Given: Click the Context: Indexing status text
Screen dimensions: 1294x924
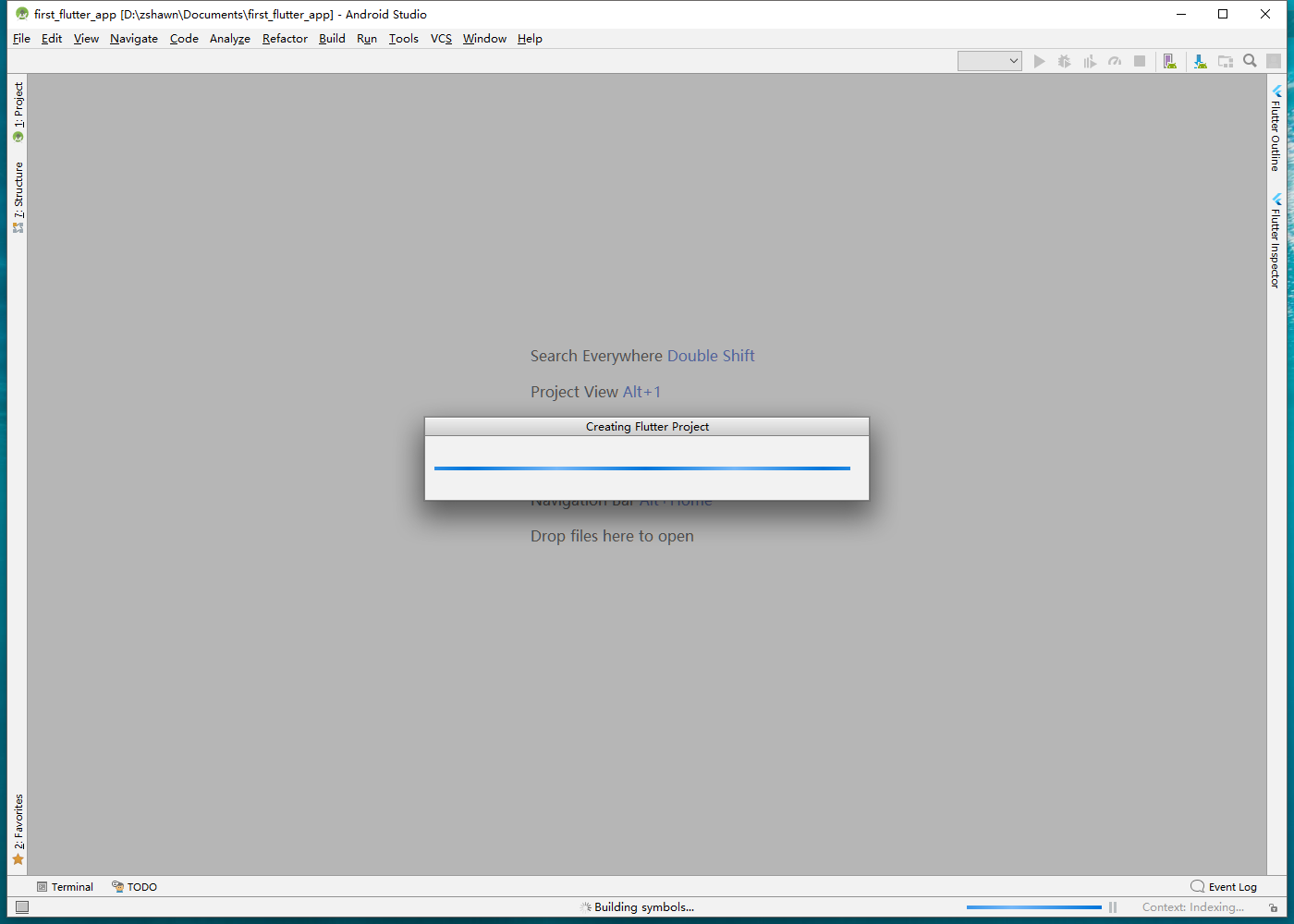Looking at the screenshot, I should pyautogui.click(x=1193, y=907).
